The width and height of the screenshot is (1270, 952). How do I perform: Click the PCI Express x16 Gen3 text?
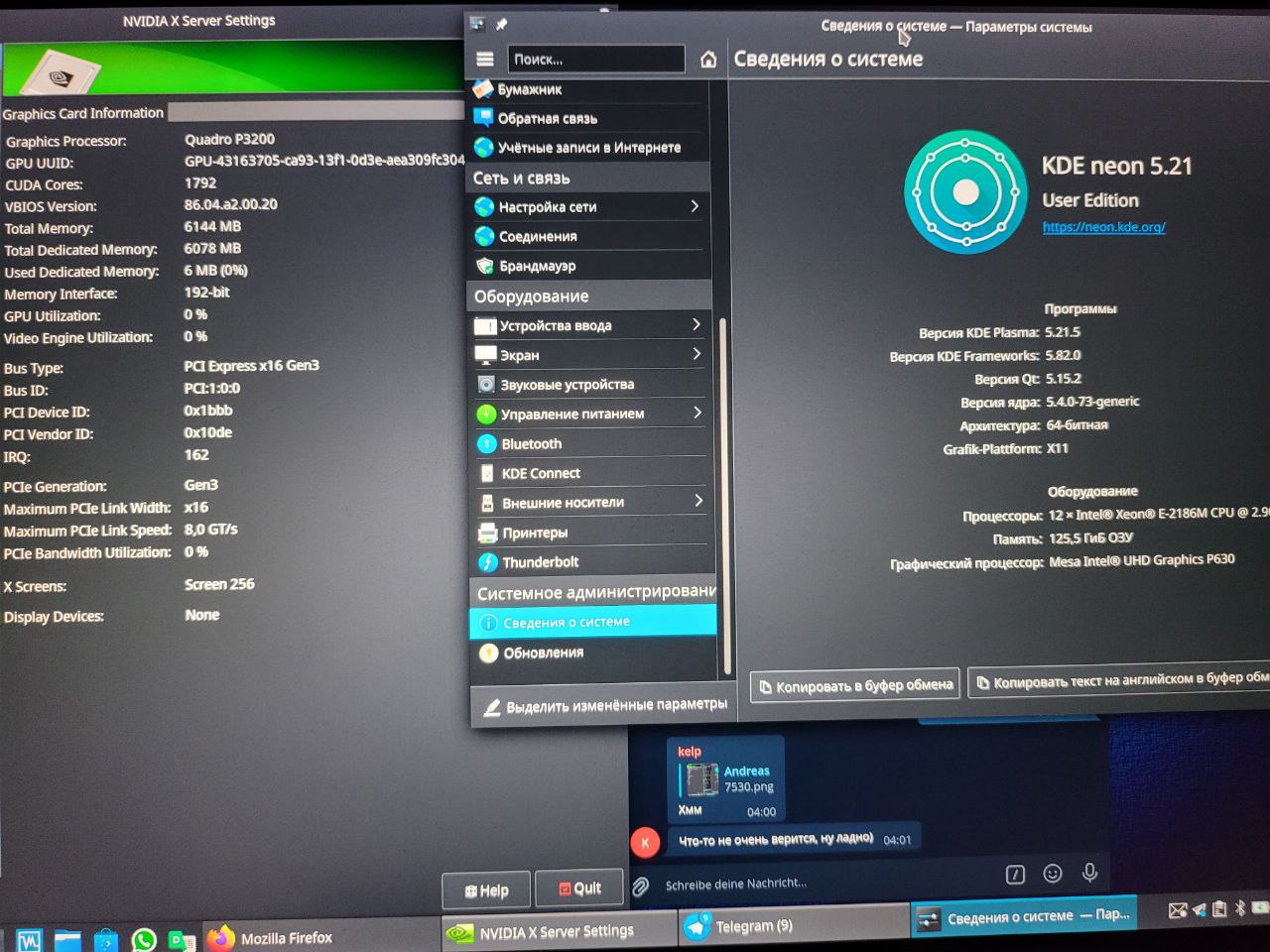coord(251,365)
